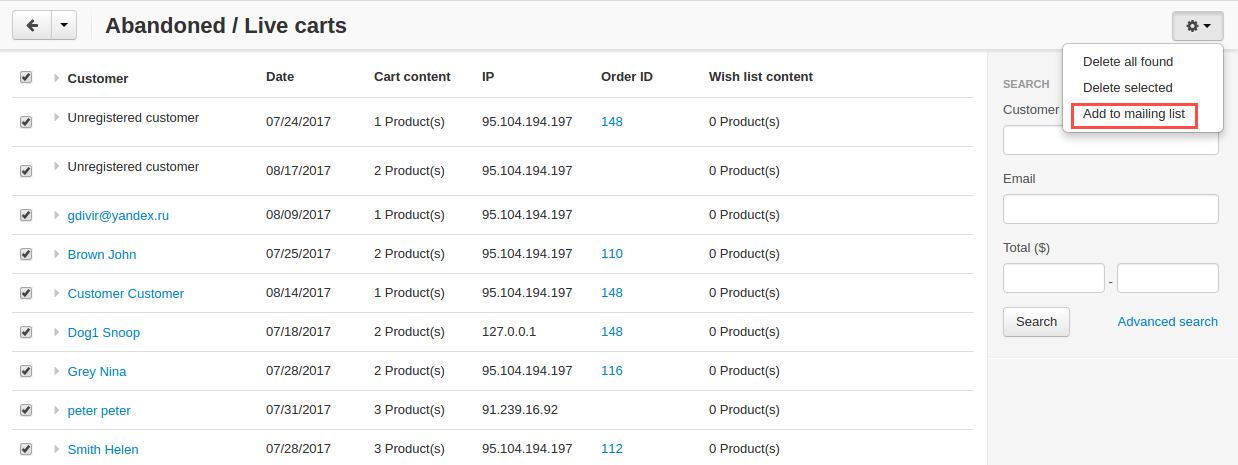Click the Search button
This screenshot has height=465, width=1238.
[x=1036, y=322]
